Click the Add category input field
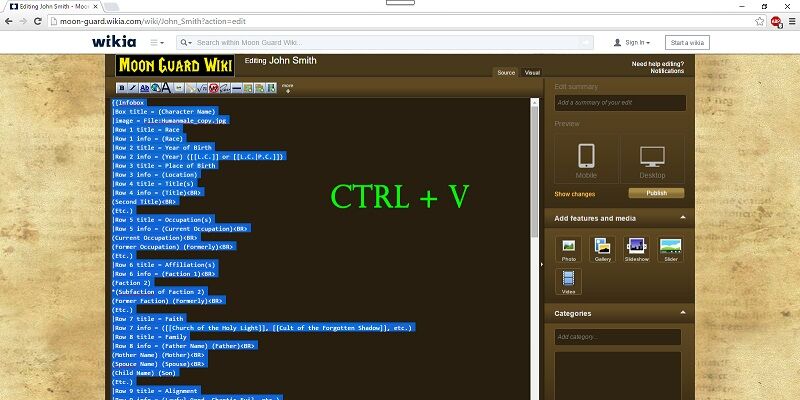Screen dimensions: 800x400 pos(618,337)
